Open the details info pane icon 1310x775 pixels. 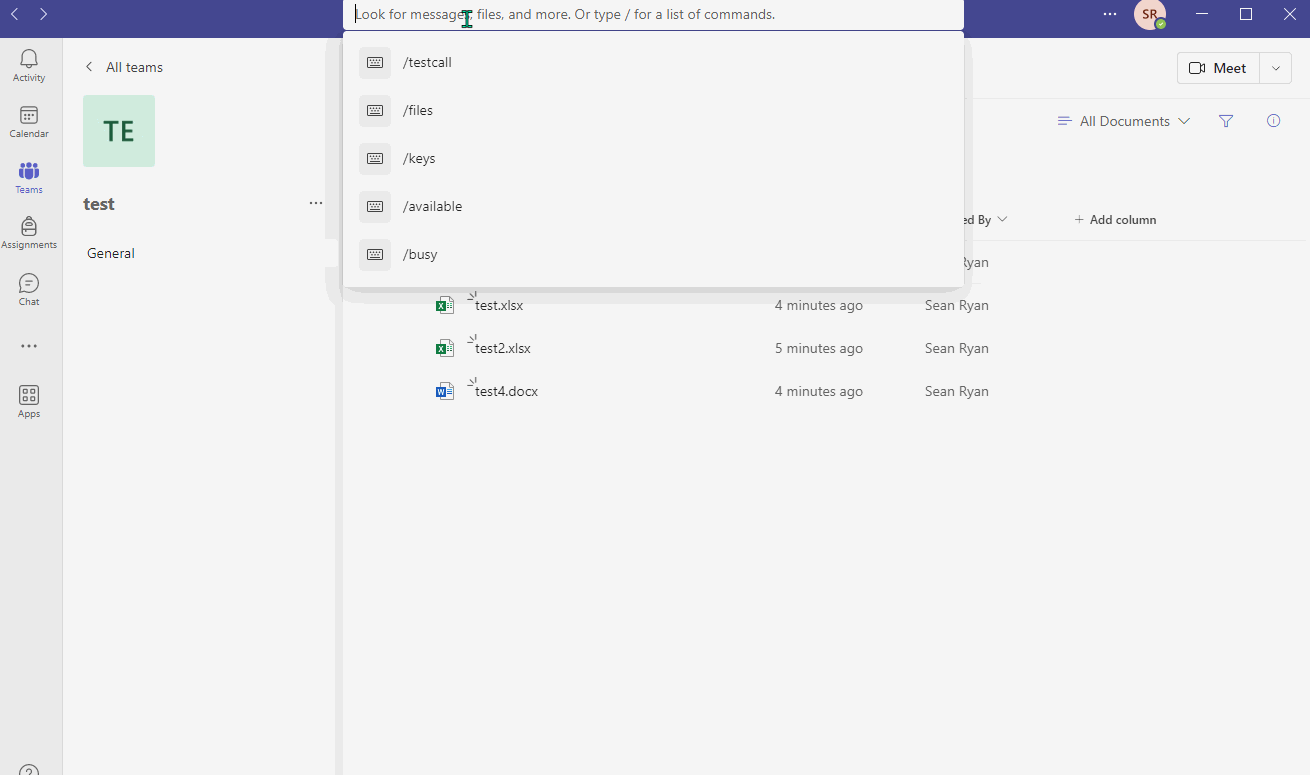1273,121
